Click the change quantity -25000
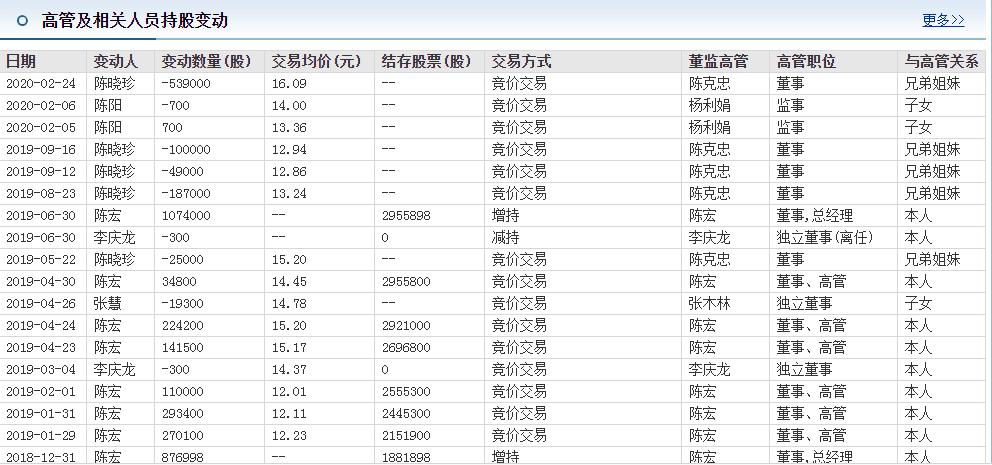The image size is (992, 465). (x=182, y=260)
